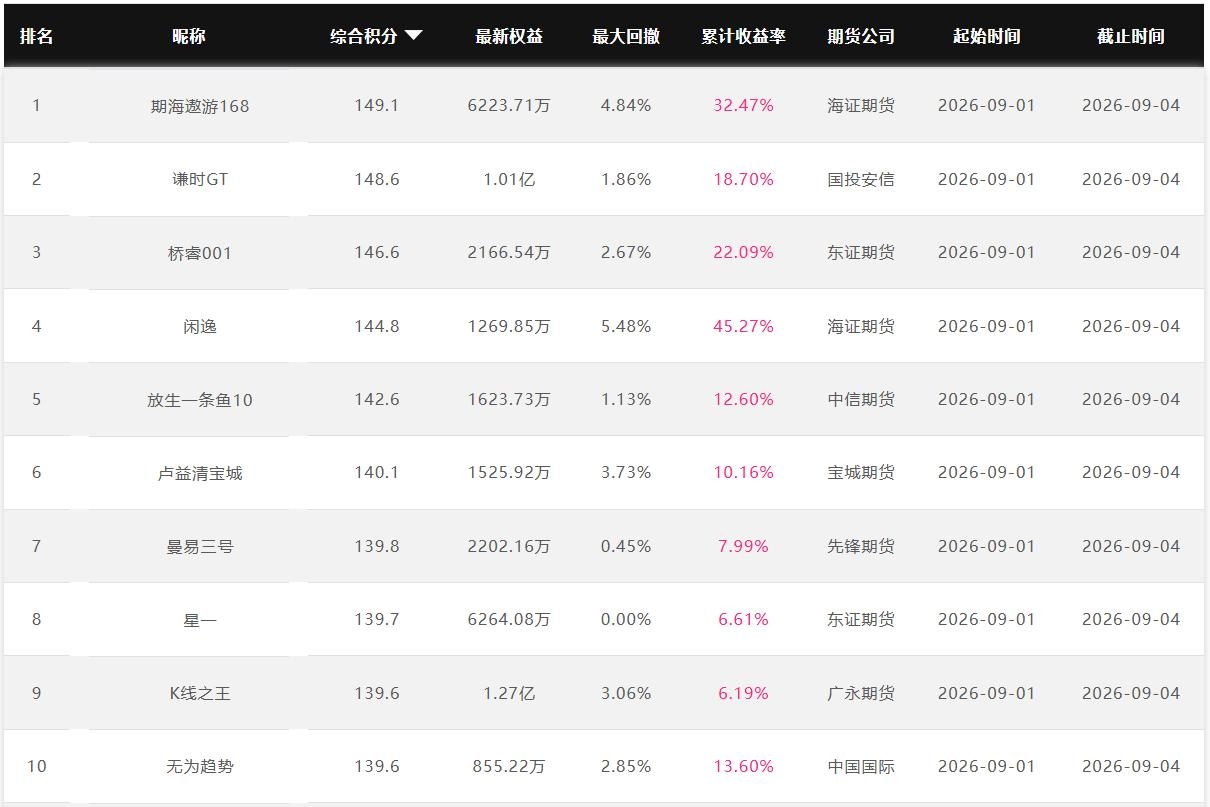Click the 45.27% cumulative return value

pyautogui.click(x=743, y=326)
